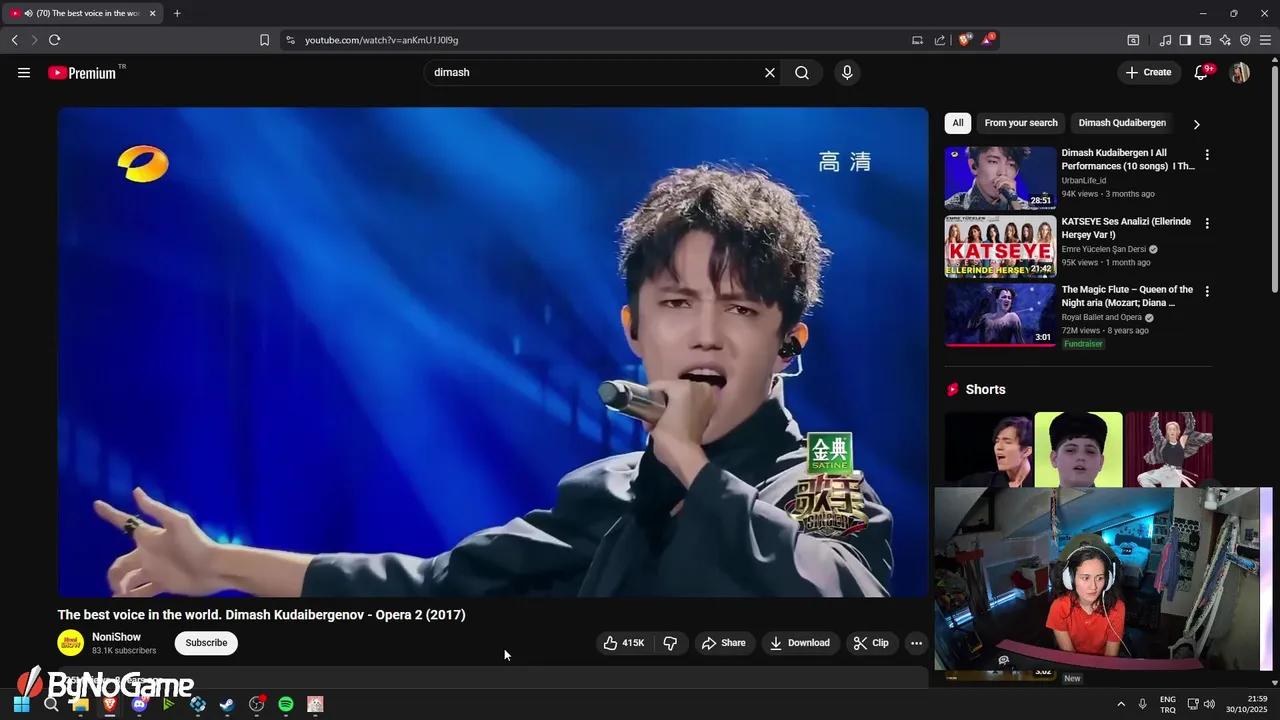1280x720 pixels.
Task: Go back in browser history
Action: [x=14, y=40]
